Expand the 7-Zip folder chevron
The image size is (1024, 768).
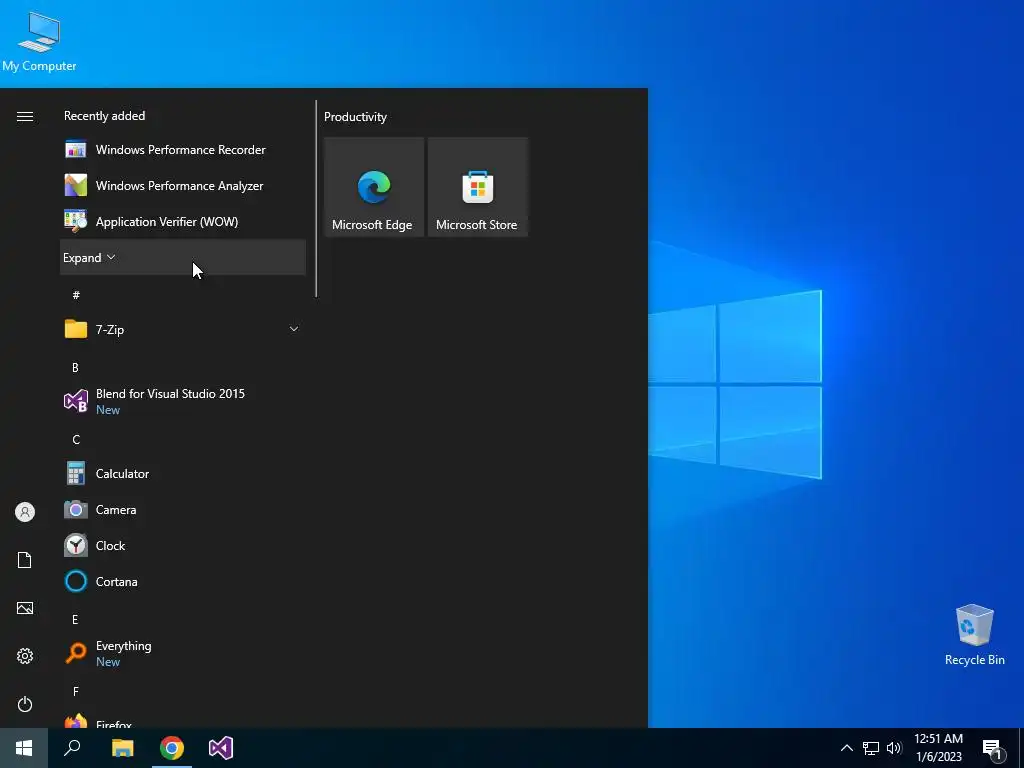click(x=294, y=329)
